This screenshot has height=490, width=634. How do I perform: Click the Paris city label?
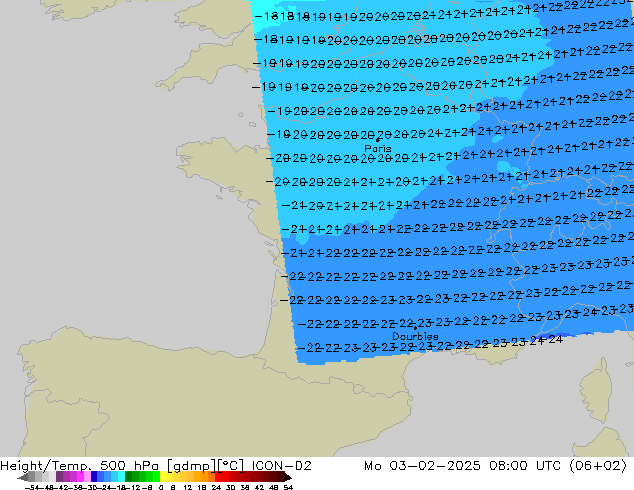click(x=378, y=149)
